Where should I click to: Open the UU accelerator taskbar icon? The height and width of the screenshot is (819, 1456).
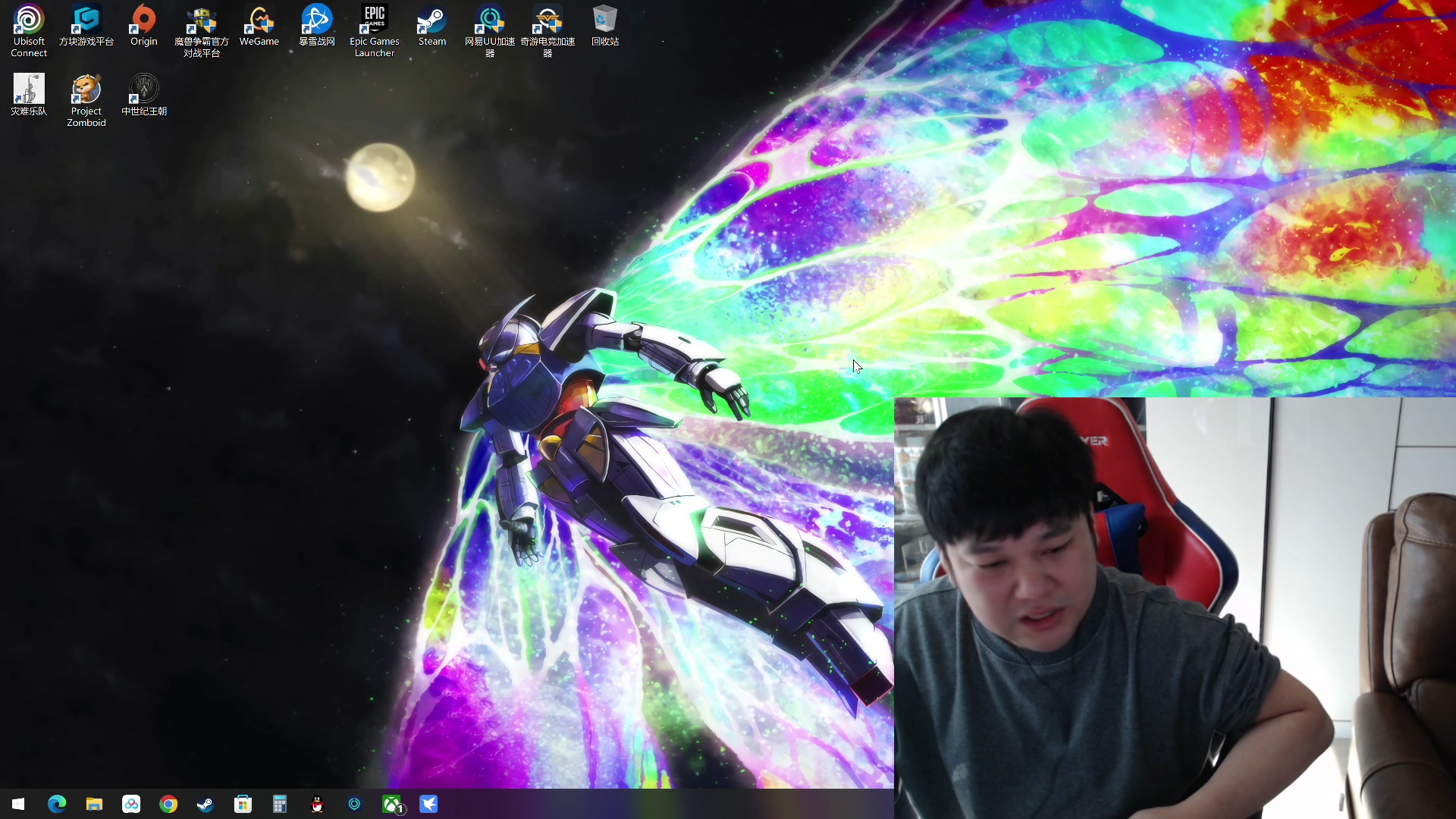[x=354, y=804]
